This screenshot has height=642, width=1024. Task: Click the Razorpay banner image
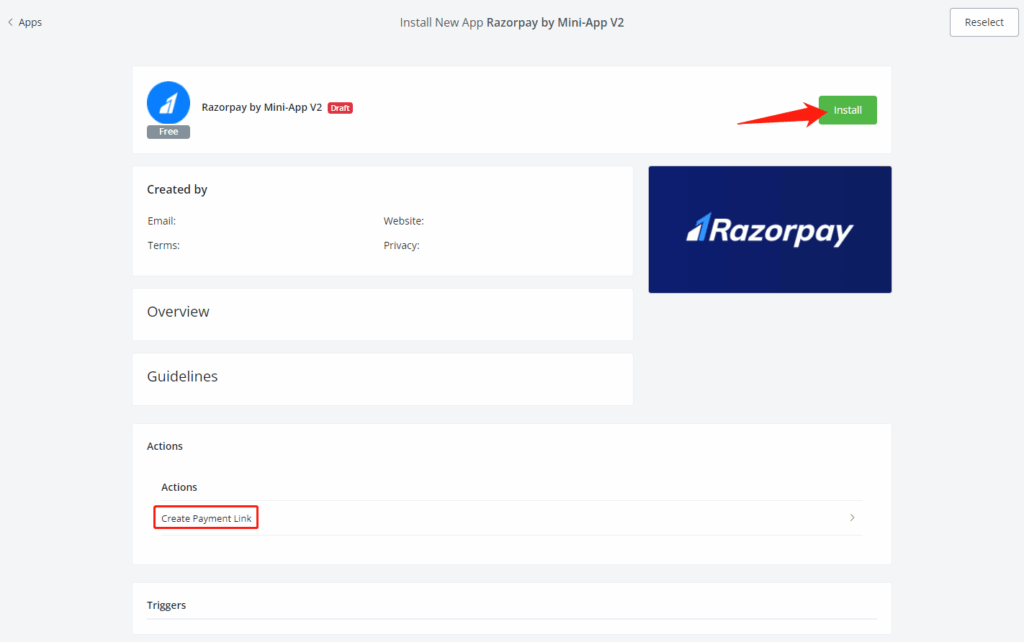pos(769,230)
